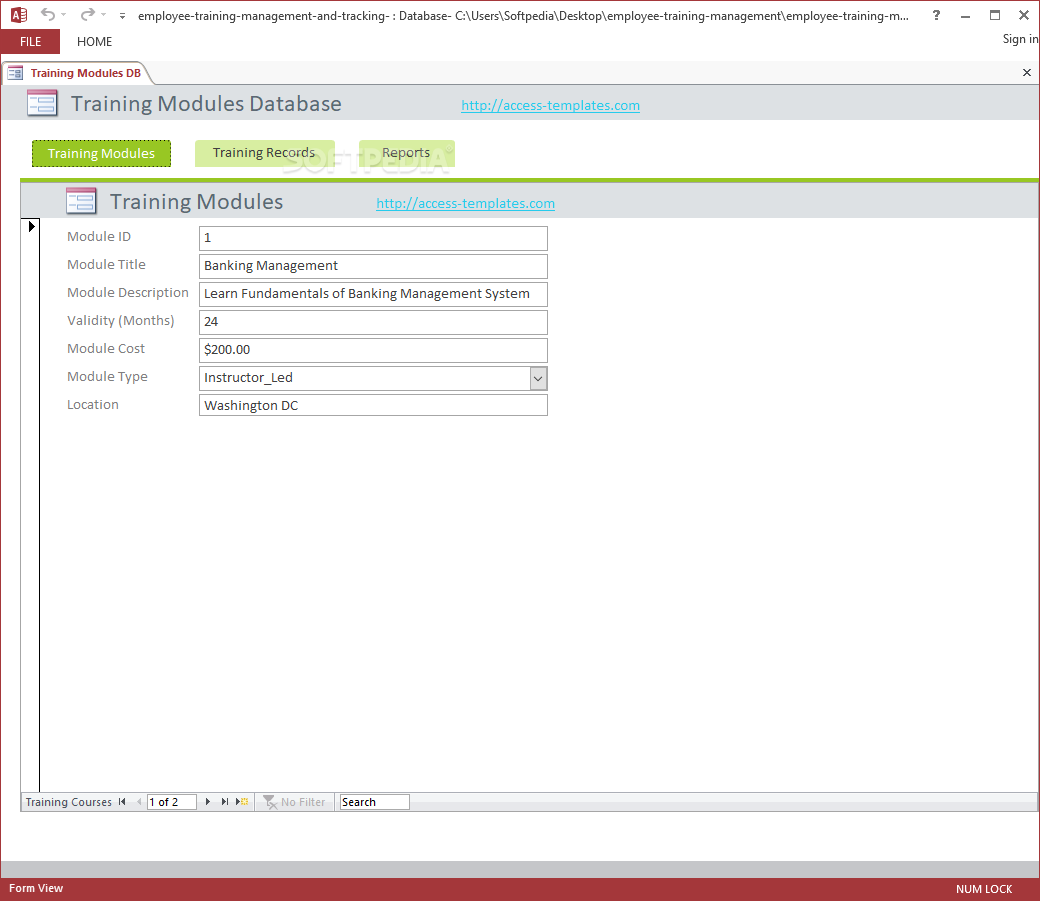Viewport: 1040px width, 901px height.
Task: Maximize the Access window
Action: pos(995,15)
